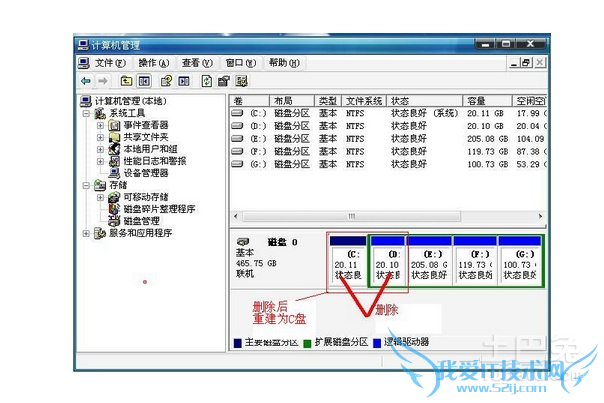Collapse the 系统工具 tree node
This screenshot has height=403, width=604.
(x=86, y=114)
